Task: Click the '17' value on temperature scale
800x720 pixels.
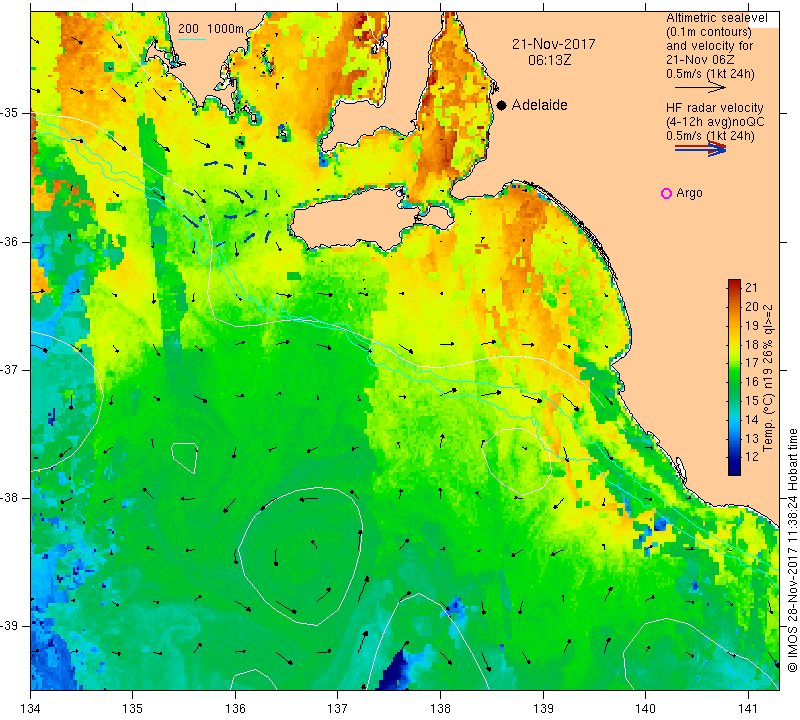Action: coord(752,363)
